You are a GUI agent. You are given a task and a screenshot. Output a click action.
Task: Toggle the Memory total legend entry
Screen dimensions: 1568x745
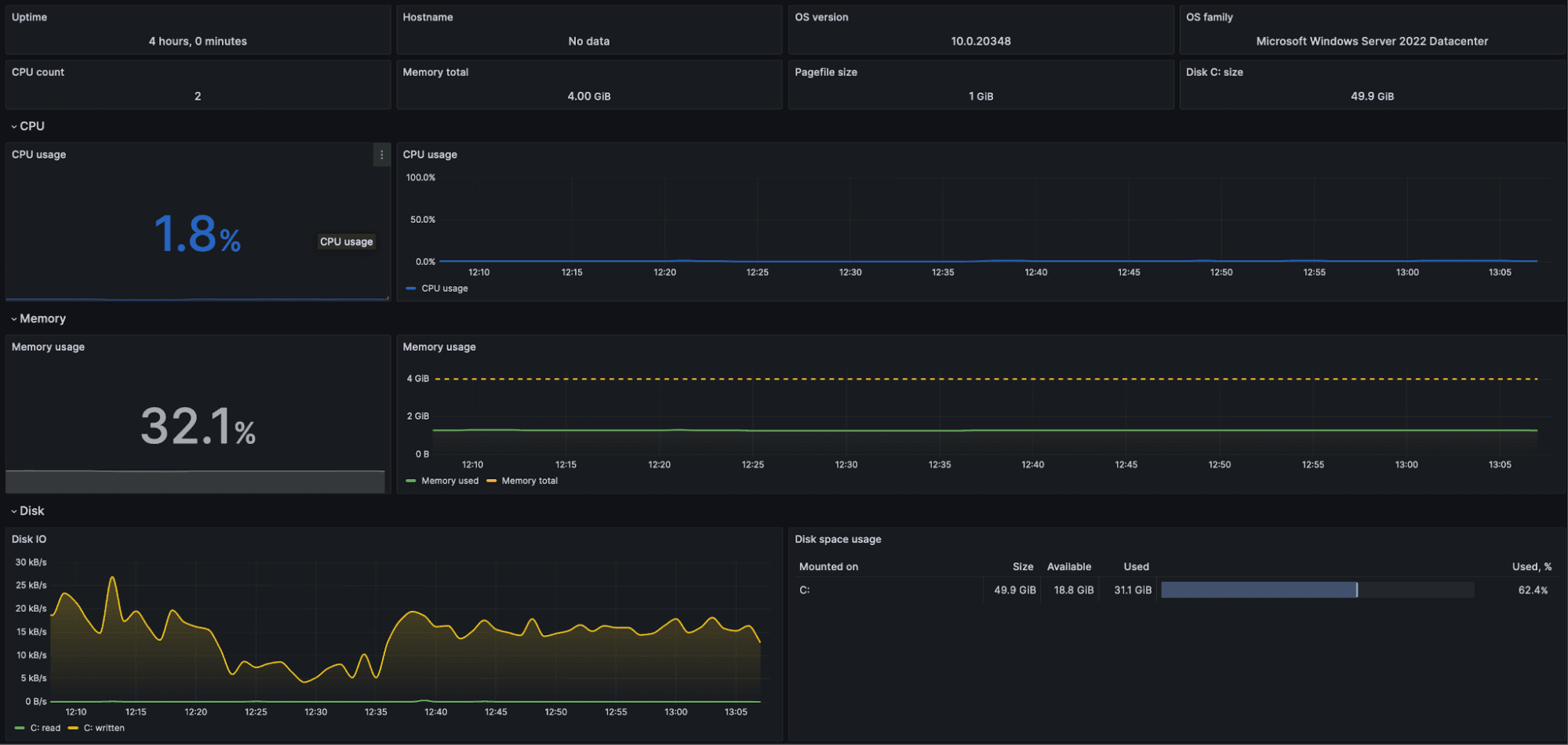(529, 480)
